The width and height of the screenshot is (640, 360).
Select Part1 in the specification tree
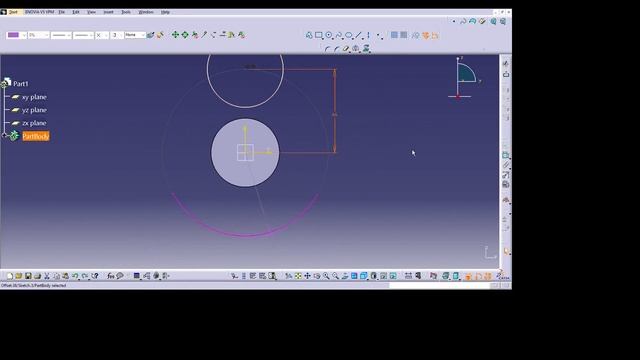click(21, 84)
